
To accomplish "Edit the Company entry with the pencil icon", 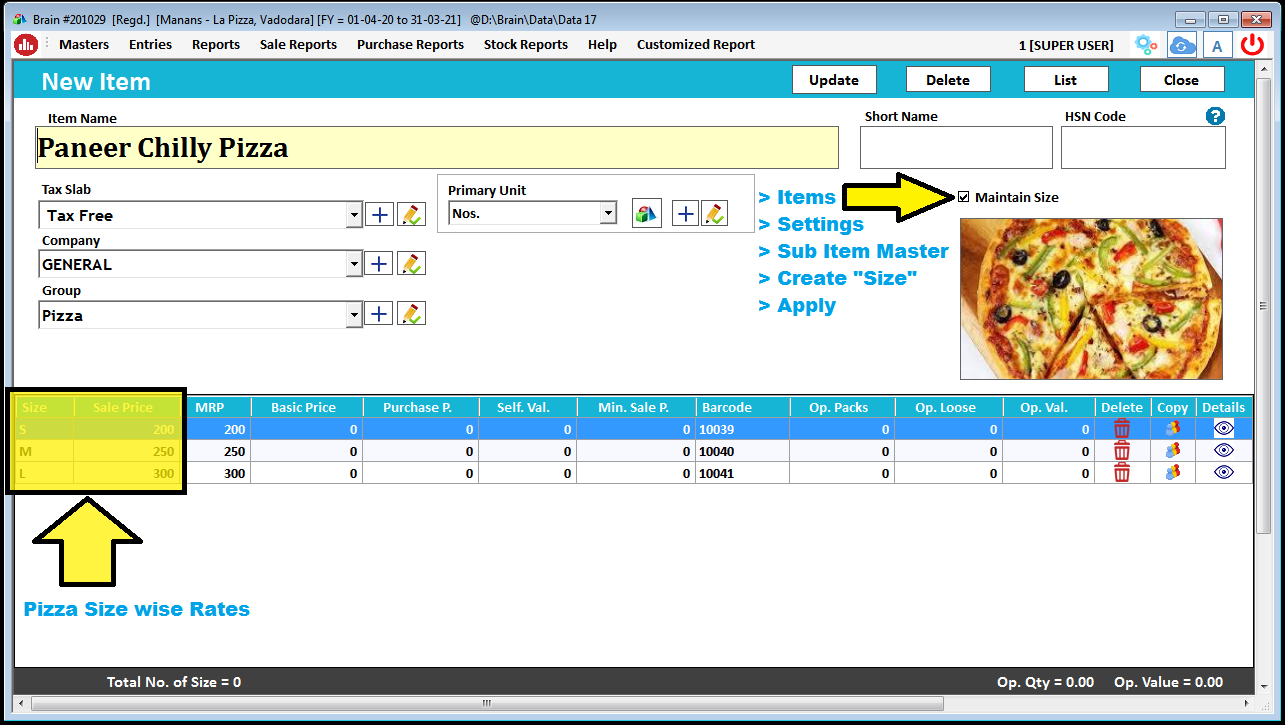I will click(x=411, y=263).
